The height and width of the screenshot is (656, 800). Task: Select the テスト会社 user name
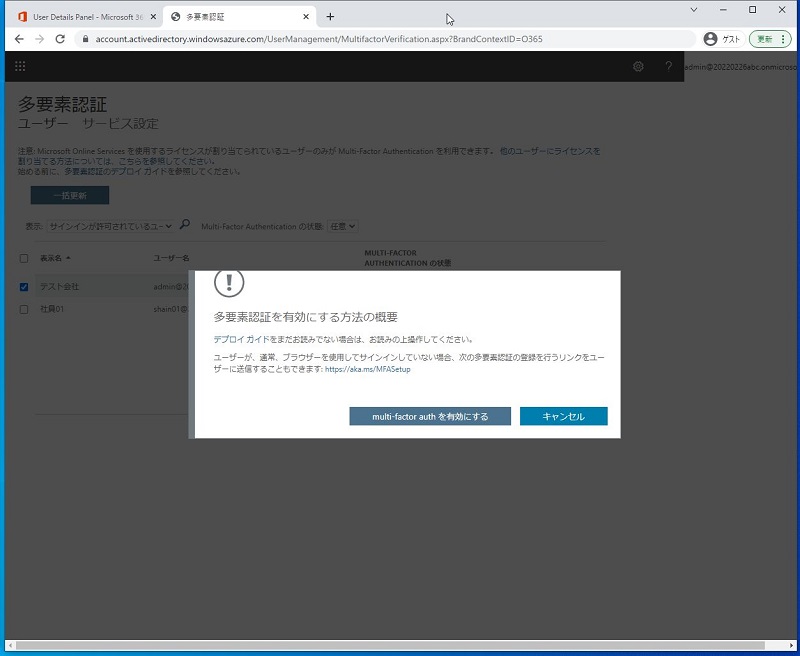point(60,287)
